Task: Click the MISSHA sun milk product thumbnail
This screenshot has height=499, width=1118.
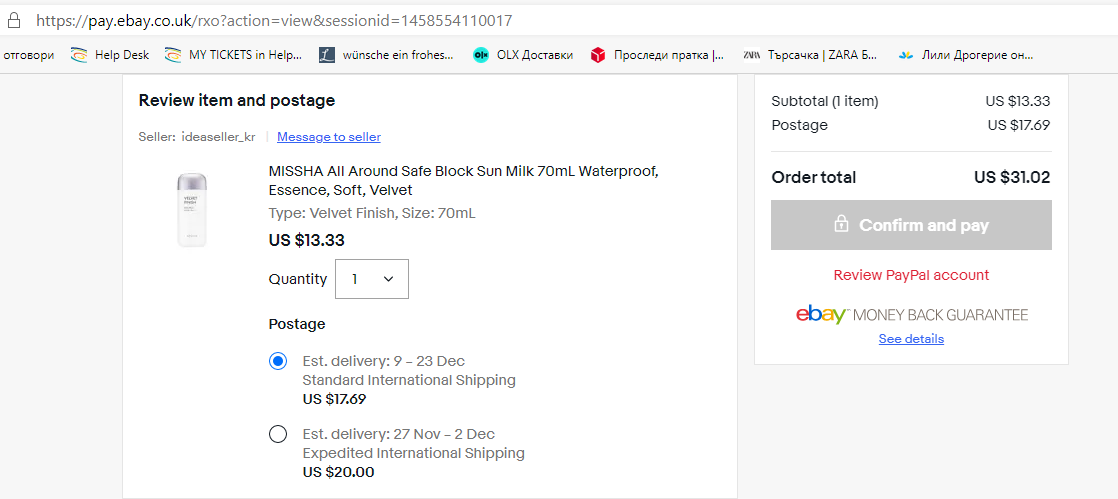Action: (x=192, y=209)
